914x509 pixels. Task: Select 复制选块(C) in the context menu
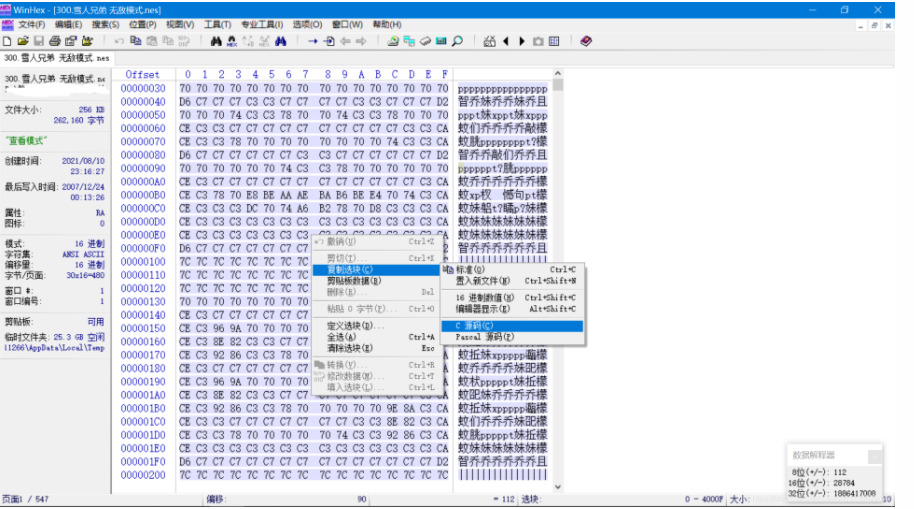[x=376, y=269]
